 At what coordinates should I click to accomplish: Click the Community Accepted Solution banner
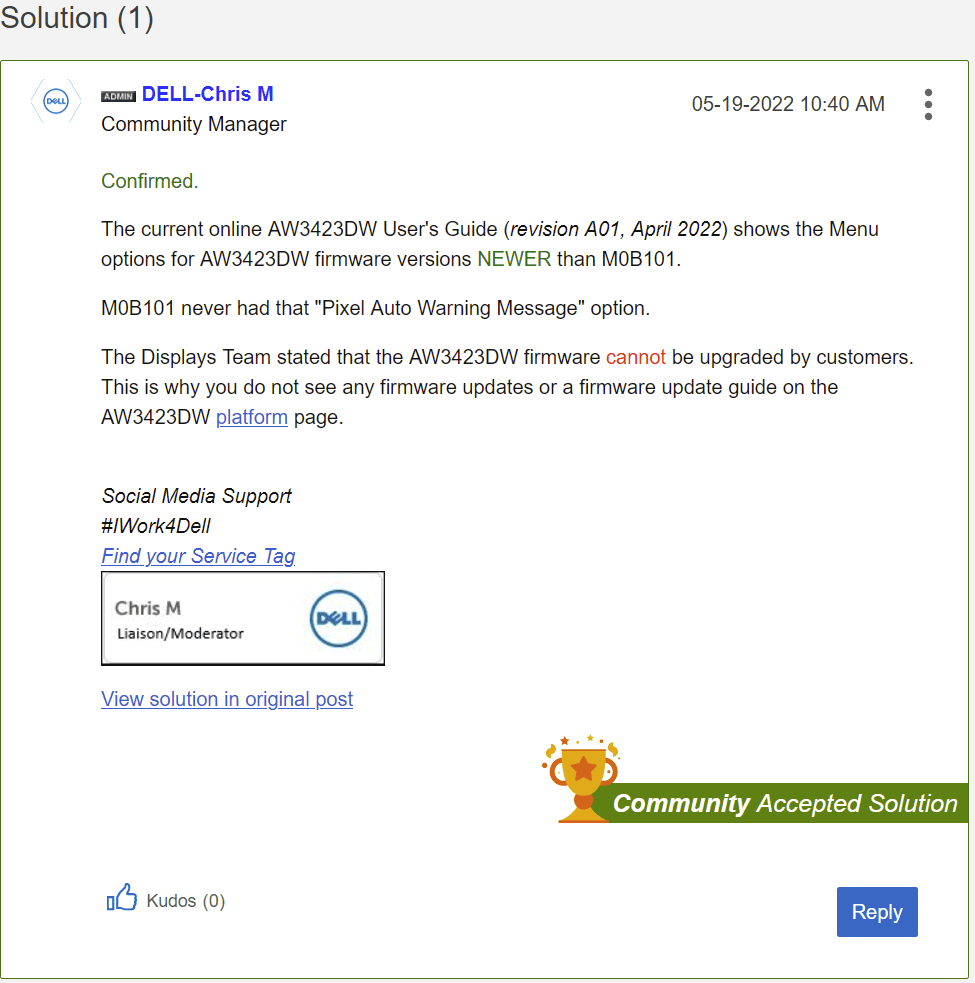[x=784, y=803]
